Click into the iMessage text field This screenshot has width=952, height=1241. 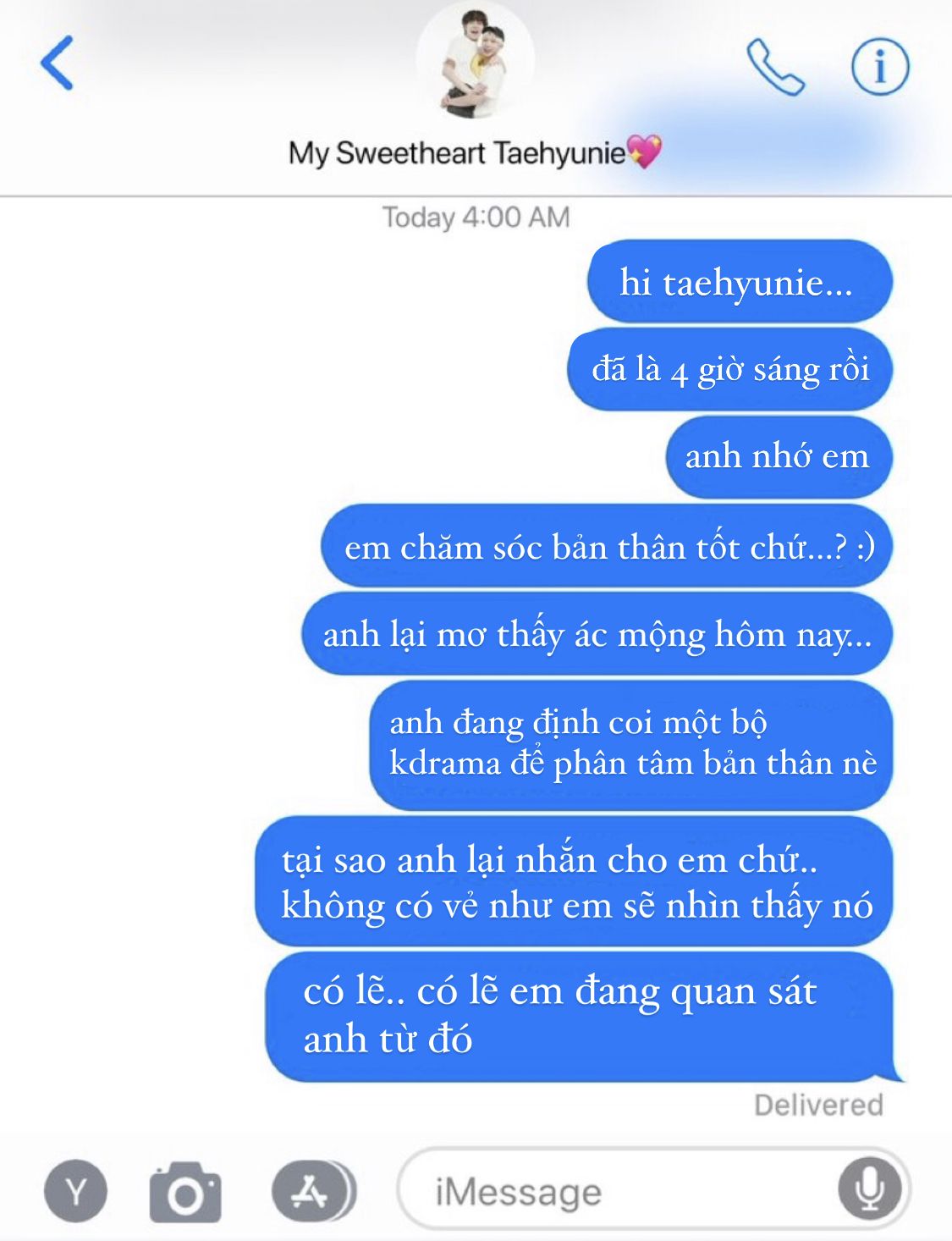click(x=653, y=1189)
